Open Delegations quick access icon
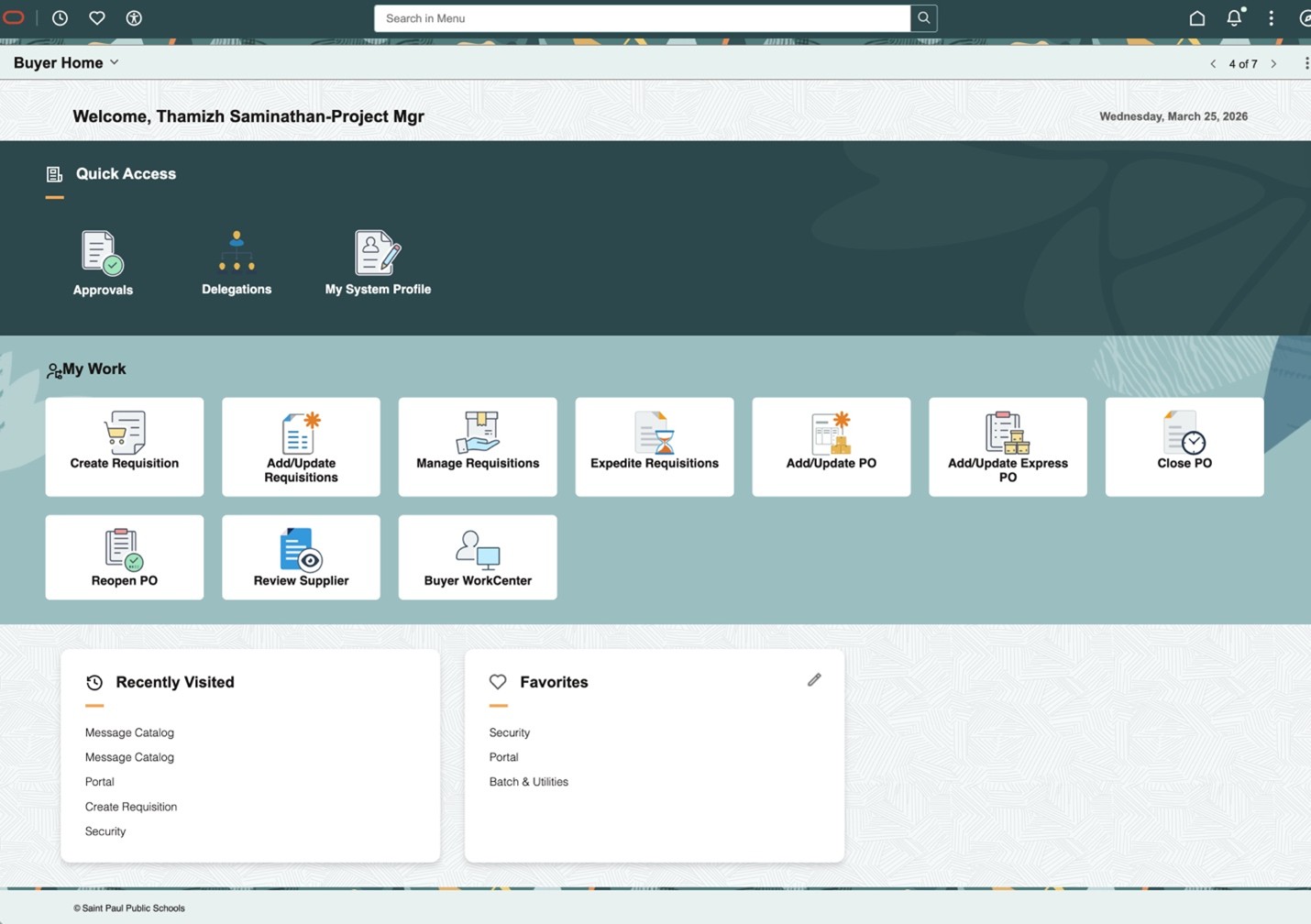Screen dimensions: 1311x924 pyautogui.click(x=237, y=263)
